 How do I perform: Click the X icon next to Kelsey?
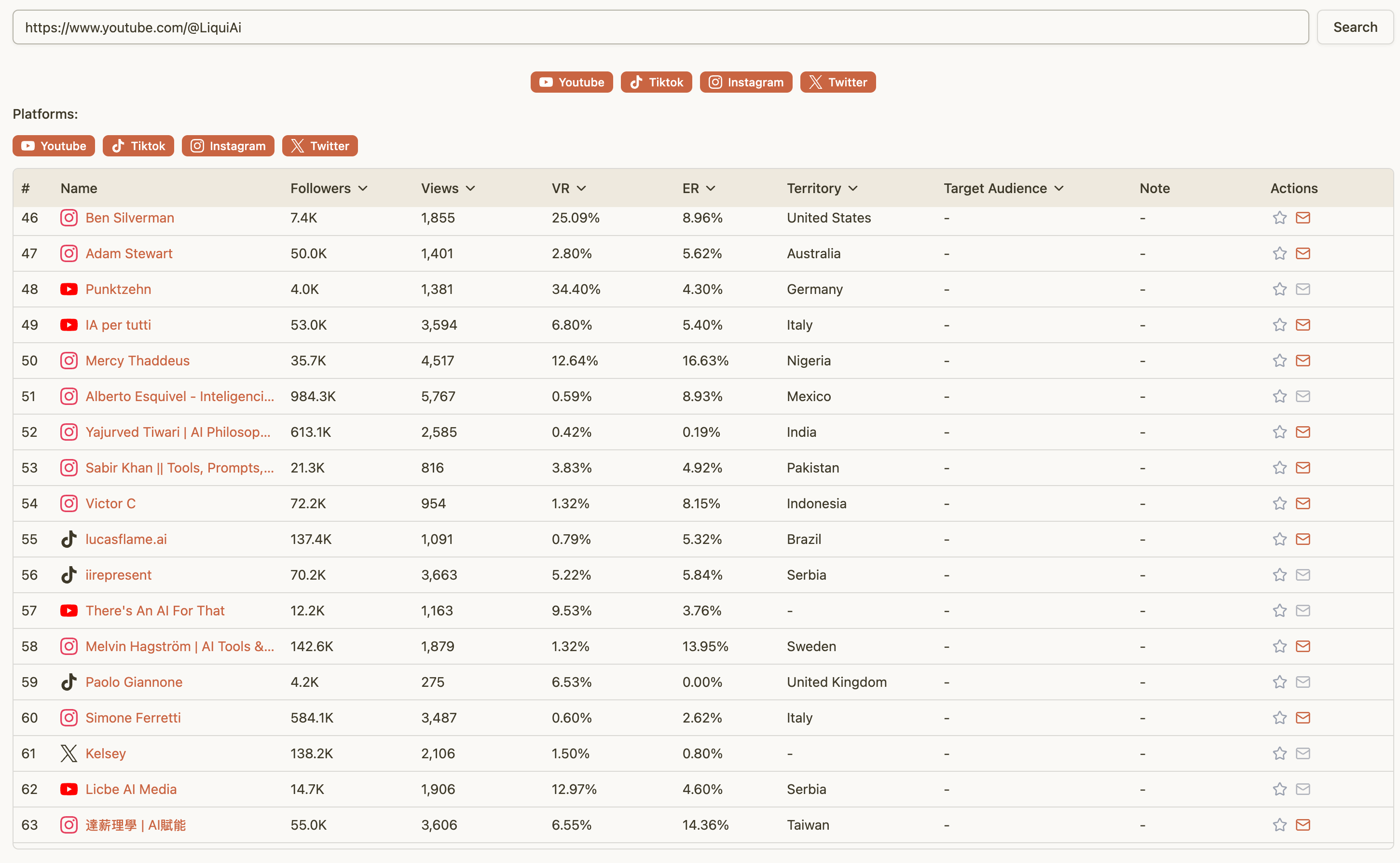[69, 753]
